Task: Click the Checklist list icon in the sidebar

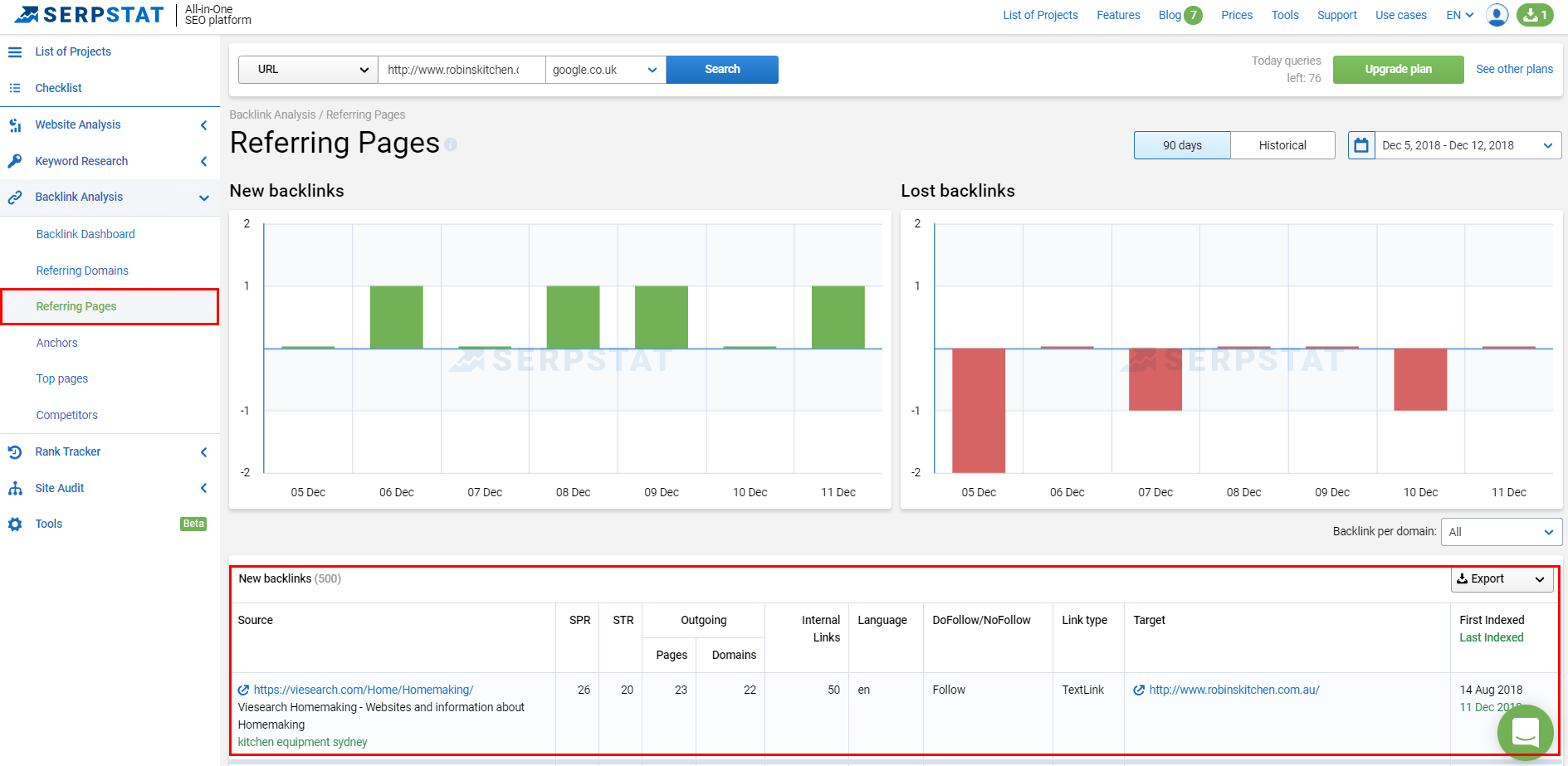Action: coord(15,88)
